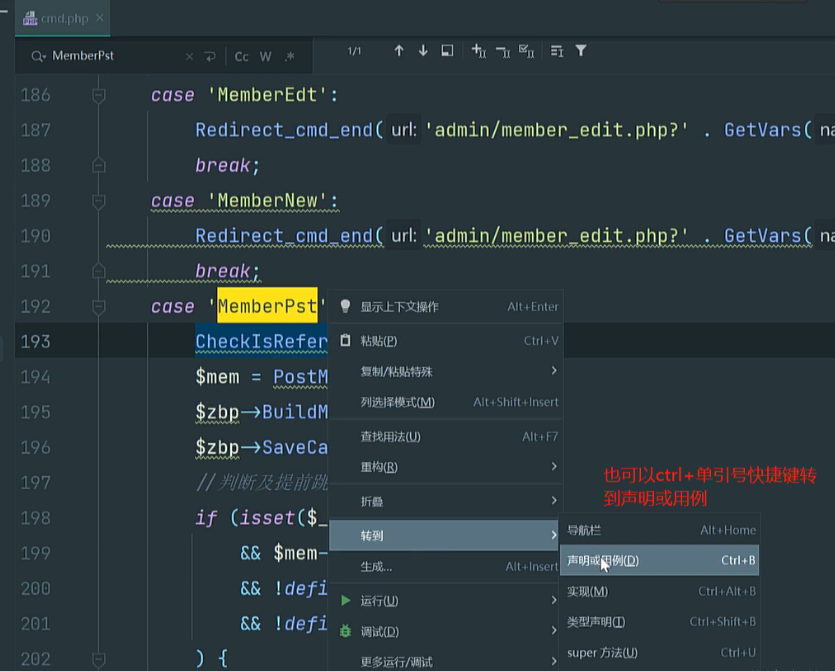Add selection for next occurrence
This screenshot has width=835, height=671.
(x=479, y=51)
